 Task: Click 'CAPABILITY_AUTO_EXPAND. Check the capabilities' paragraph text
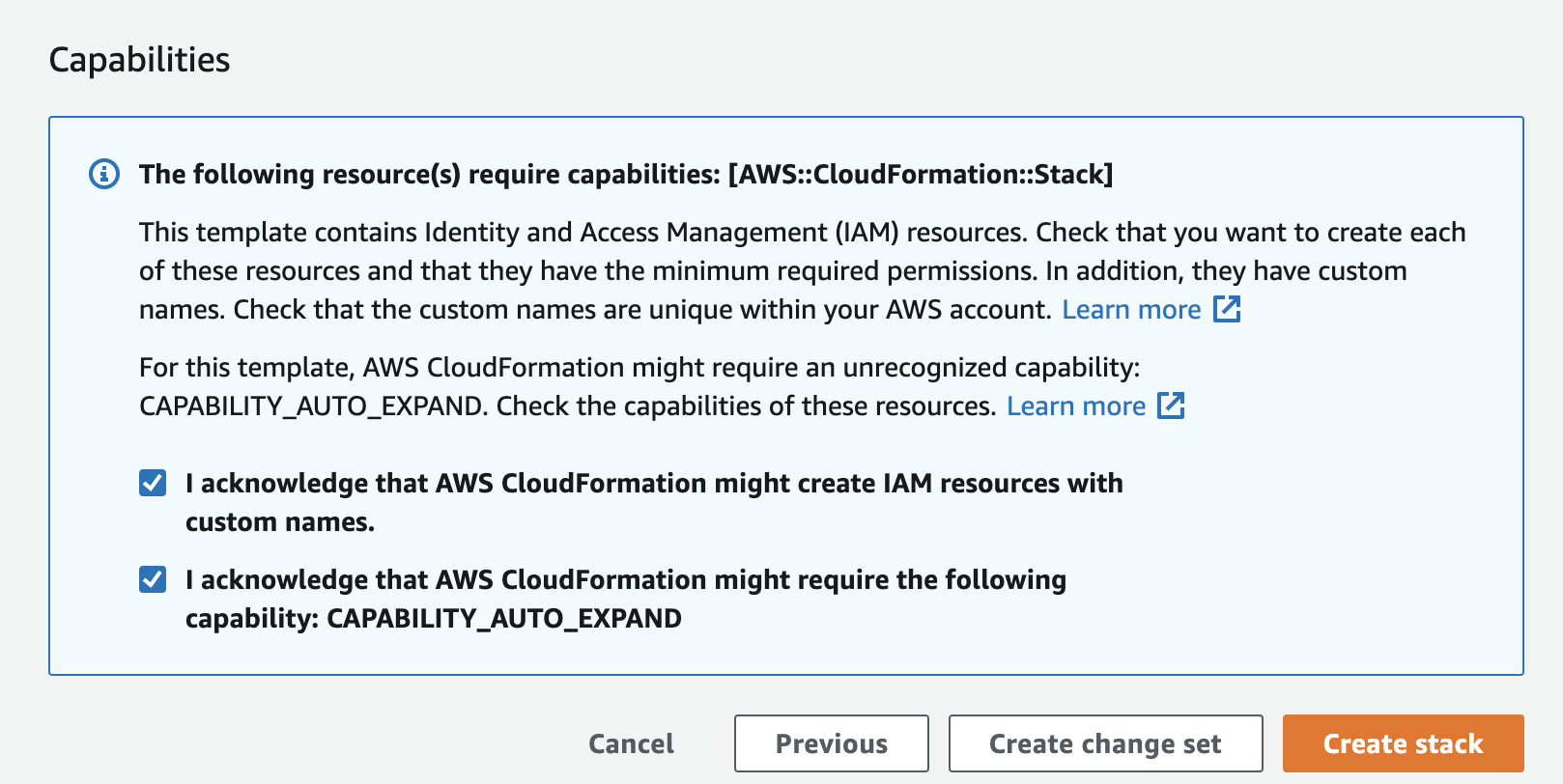[x=566, y=406]
